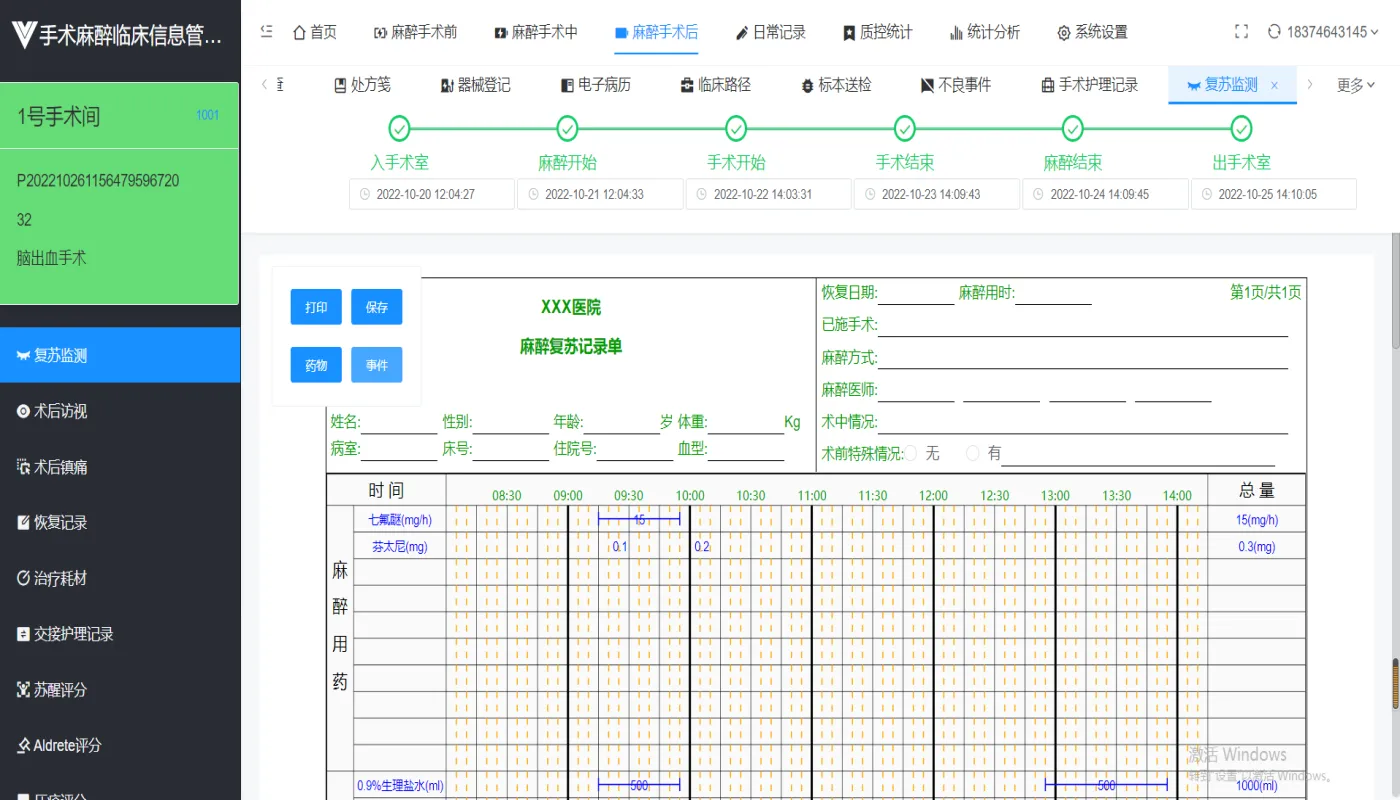The image size is (1400, 800).
Task: Select 有 for 术前特殊情况
Action: coord(972,453)
